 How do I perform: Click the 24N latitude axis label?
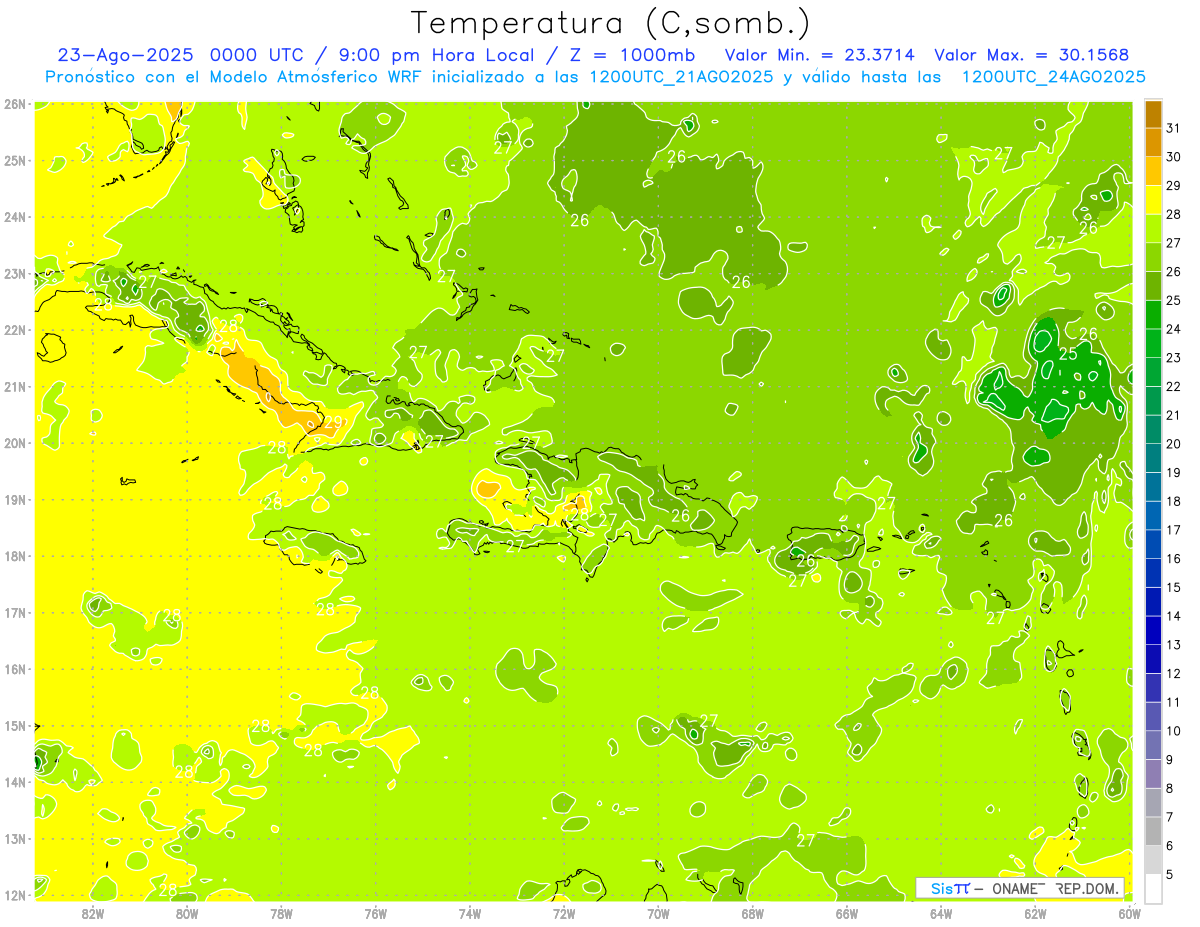click(14, 217)
